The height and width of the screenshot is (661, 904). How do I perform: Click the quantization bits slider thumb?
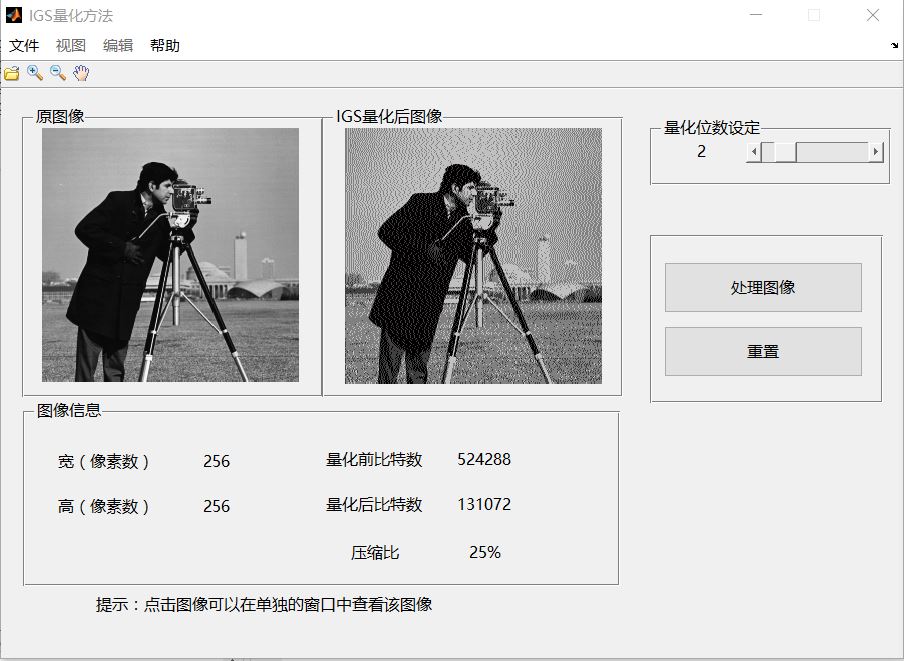click(x=780, y=152)
